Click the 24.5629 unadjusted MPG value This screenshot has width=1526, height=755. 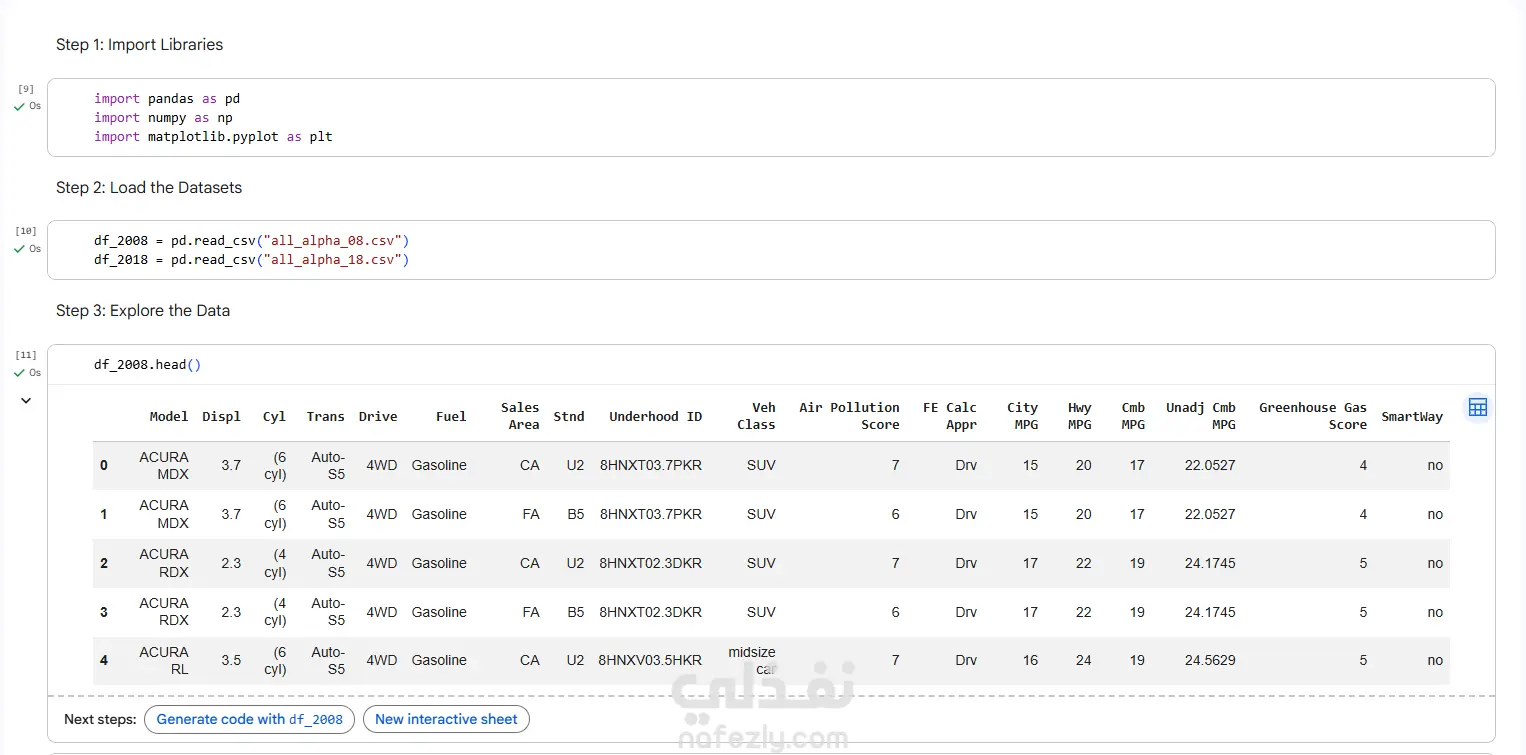coord(1210,661)
